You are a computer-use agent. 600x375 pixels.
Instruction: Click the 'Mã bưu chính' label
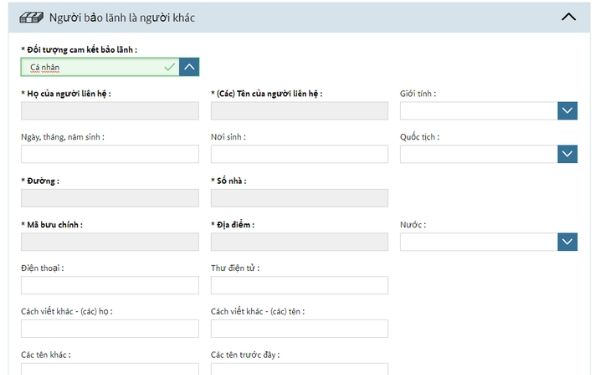click(52, 225)
